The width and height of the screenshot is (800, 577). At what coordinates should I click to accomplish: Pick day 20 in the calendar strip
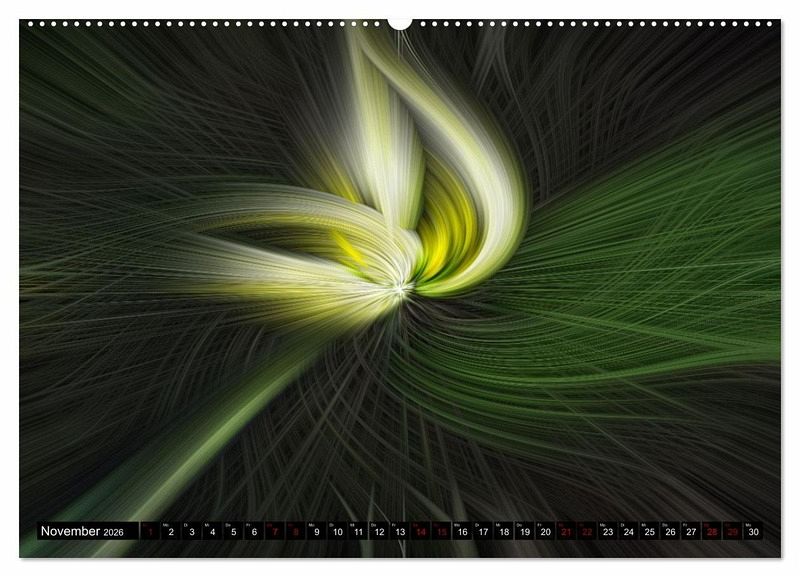[x=545, y=532]
